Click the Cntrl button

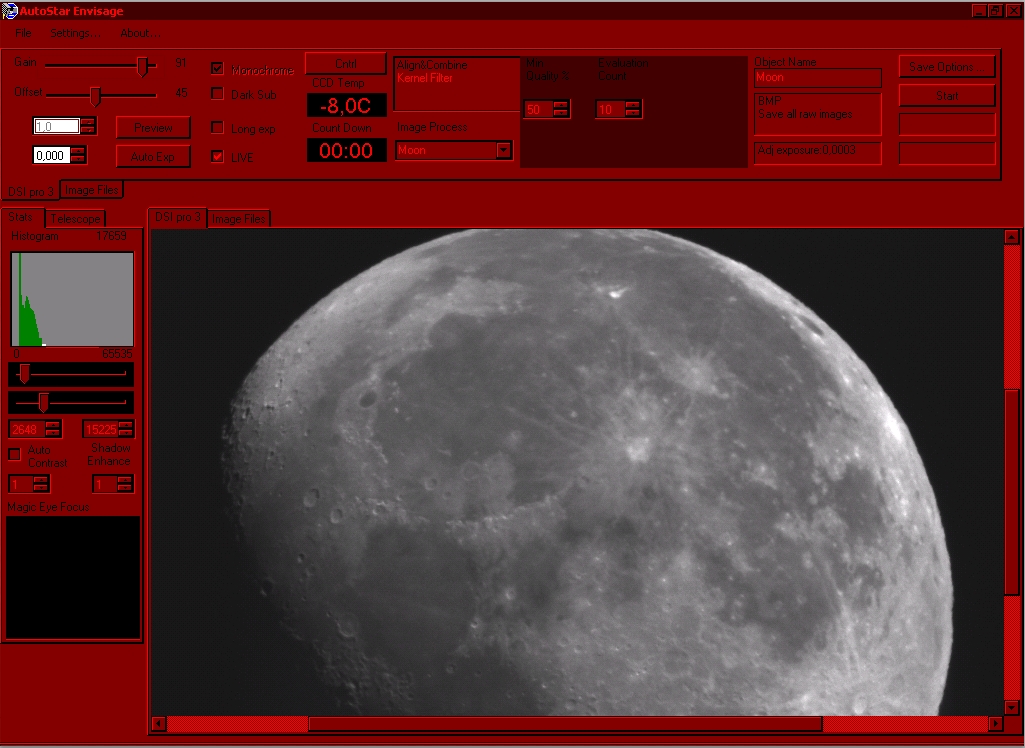tap(346, 63)
